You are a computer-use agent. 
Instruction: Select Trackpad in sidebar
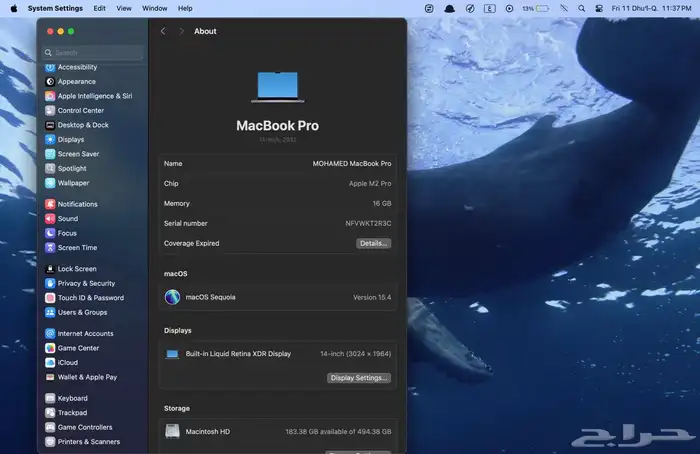(x=66, y=413)
